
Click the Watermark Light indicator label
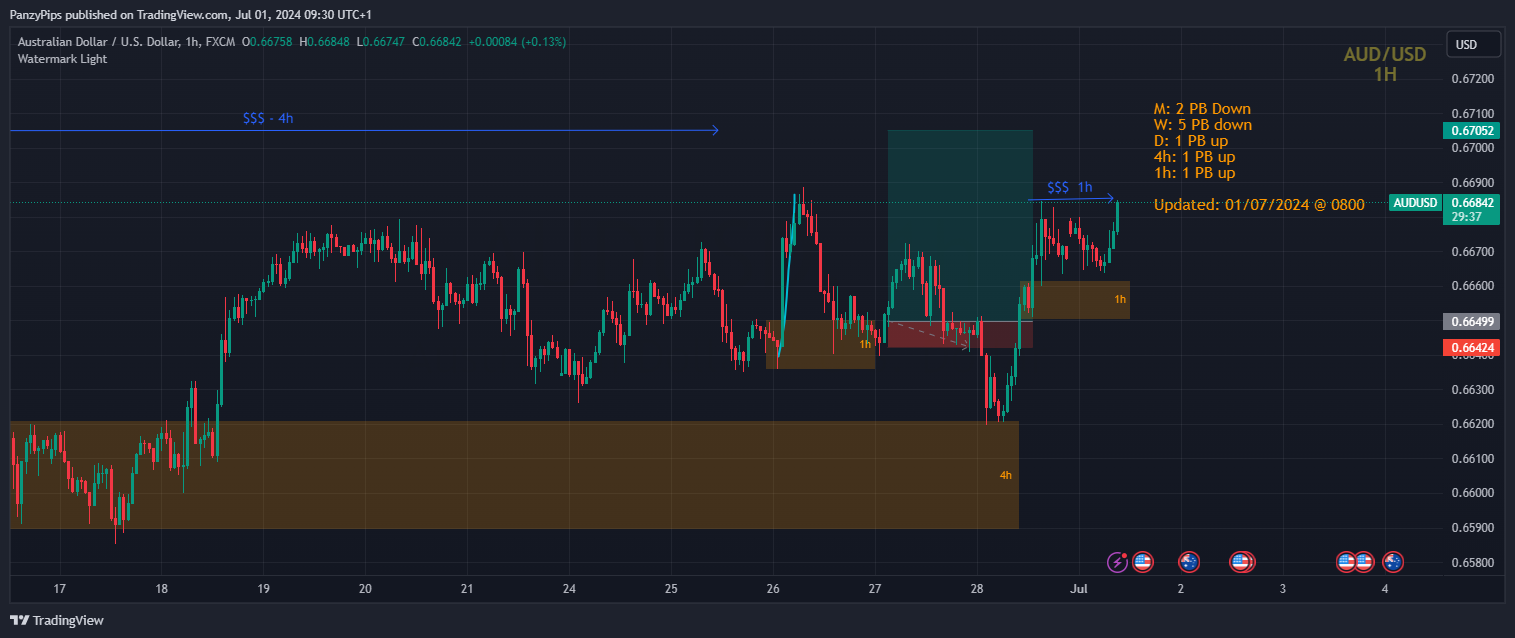pyautogui.click(x=62, y=59)
